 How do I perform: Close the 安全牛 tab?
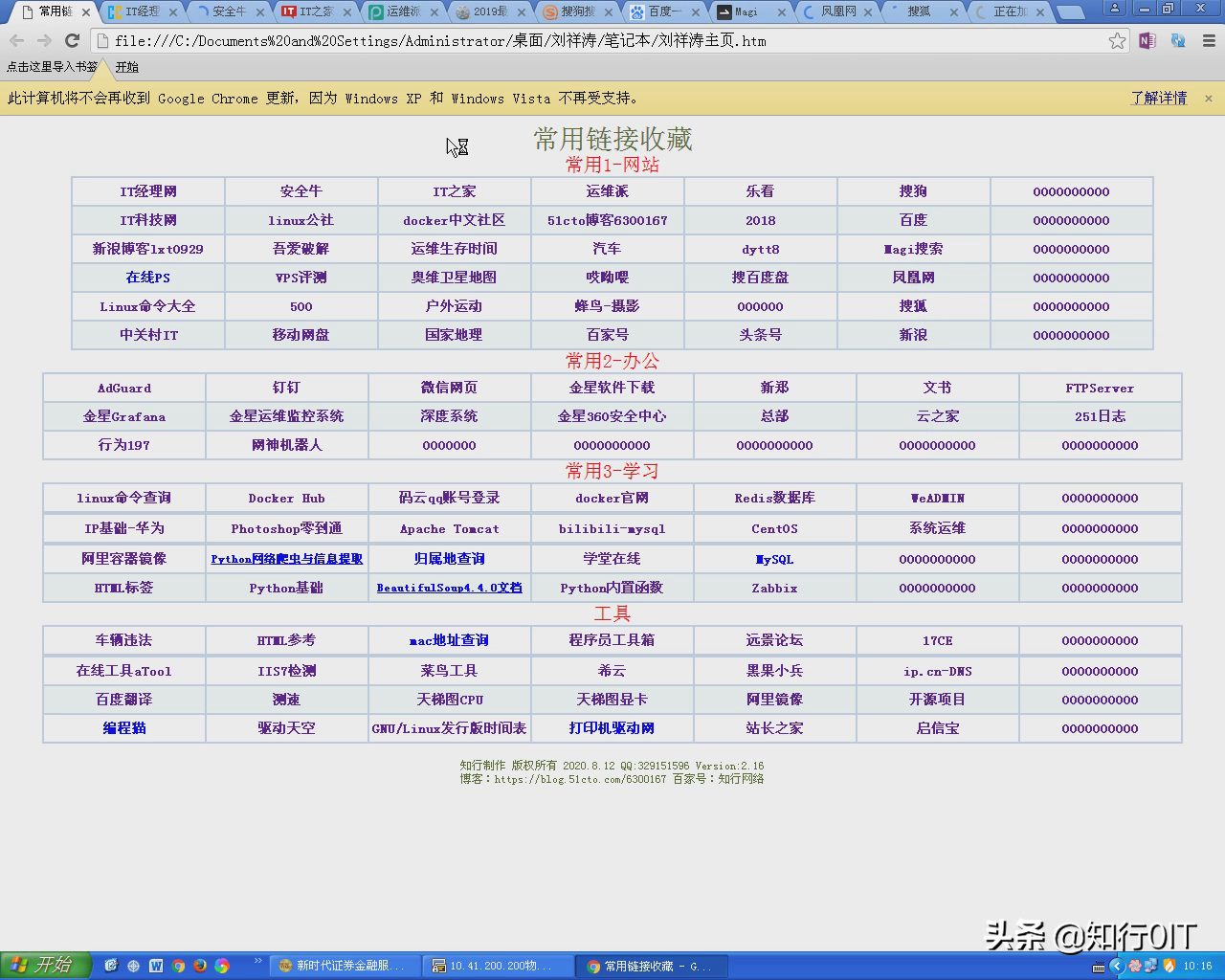pyautogui.click(x=259, y=12)
